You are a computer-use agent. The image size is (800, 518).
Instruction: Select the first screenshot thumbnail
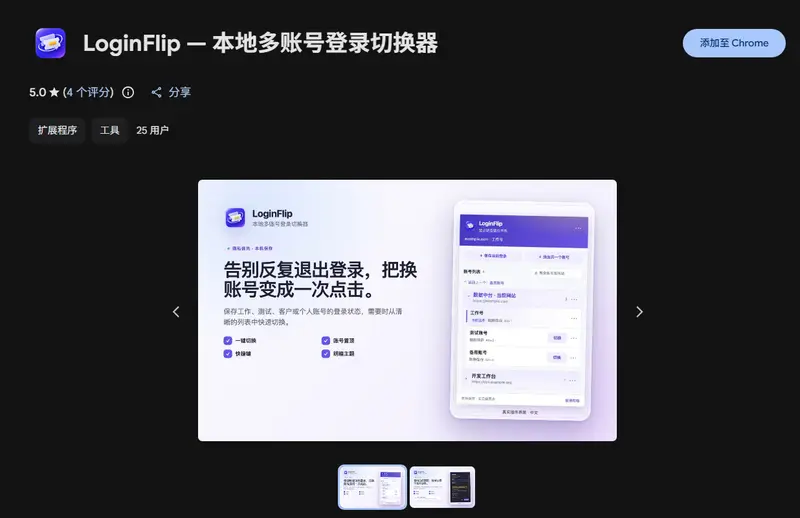point(372,487)
